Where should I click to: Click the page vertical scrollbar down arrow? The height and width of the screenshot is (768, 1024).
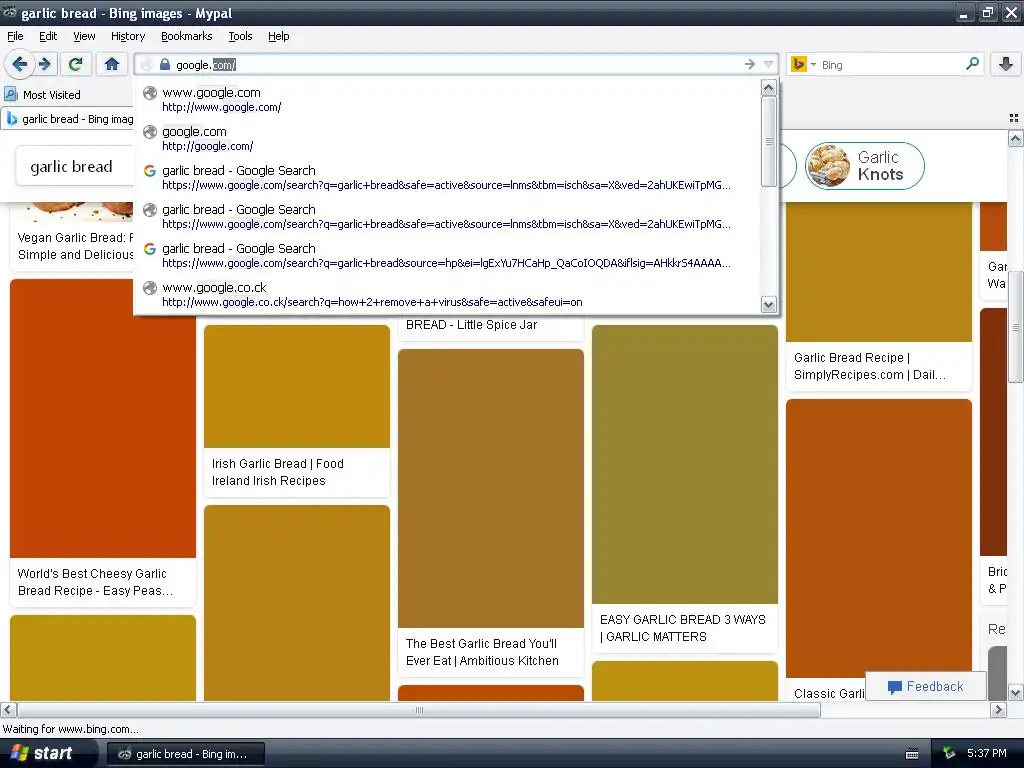click(x=1015, y=692)
